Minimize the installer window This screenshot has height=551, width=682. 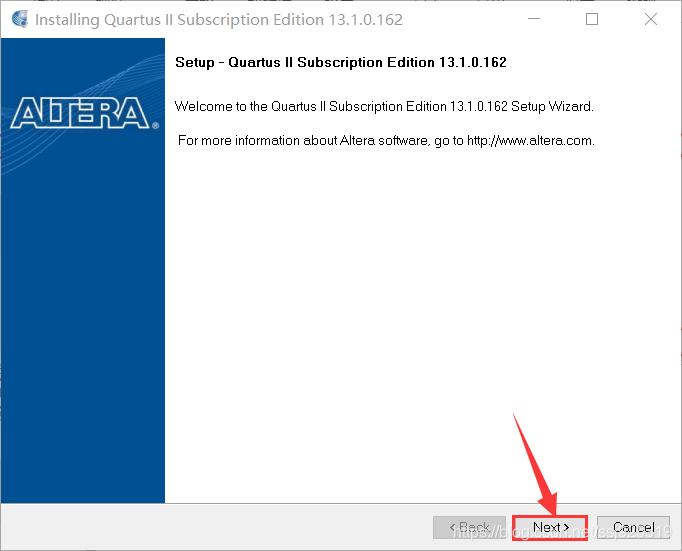click(x=534, y=19)
